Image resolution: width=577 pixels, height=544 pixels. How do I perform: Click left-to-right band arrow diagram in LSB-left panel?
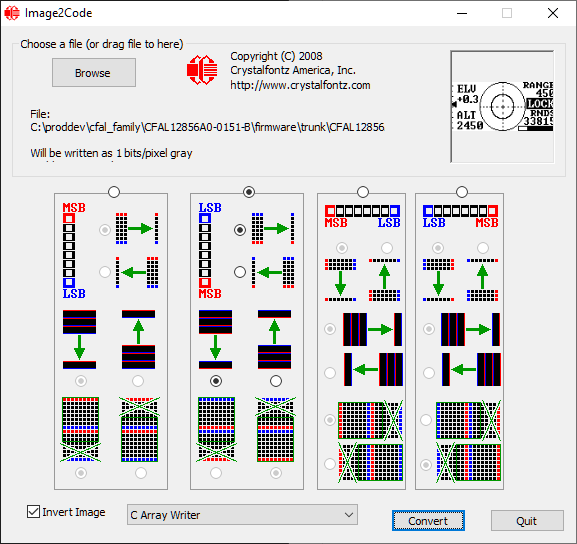pyautogui.click(x=470, y=329)
